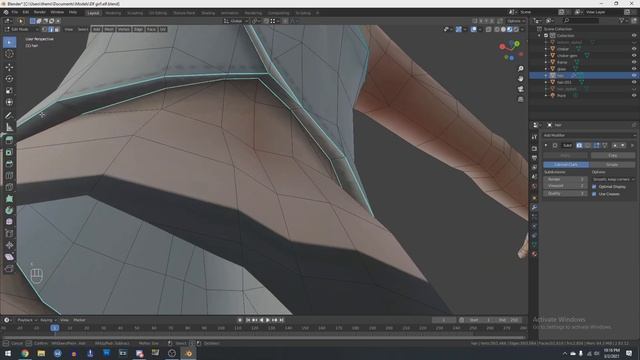Pick the Scale tool

(x=9, y=90)
